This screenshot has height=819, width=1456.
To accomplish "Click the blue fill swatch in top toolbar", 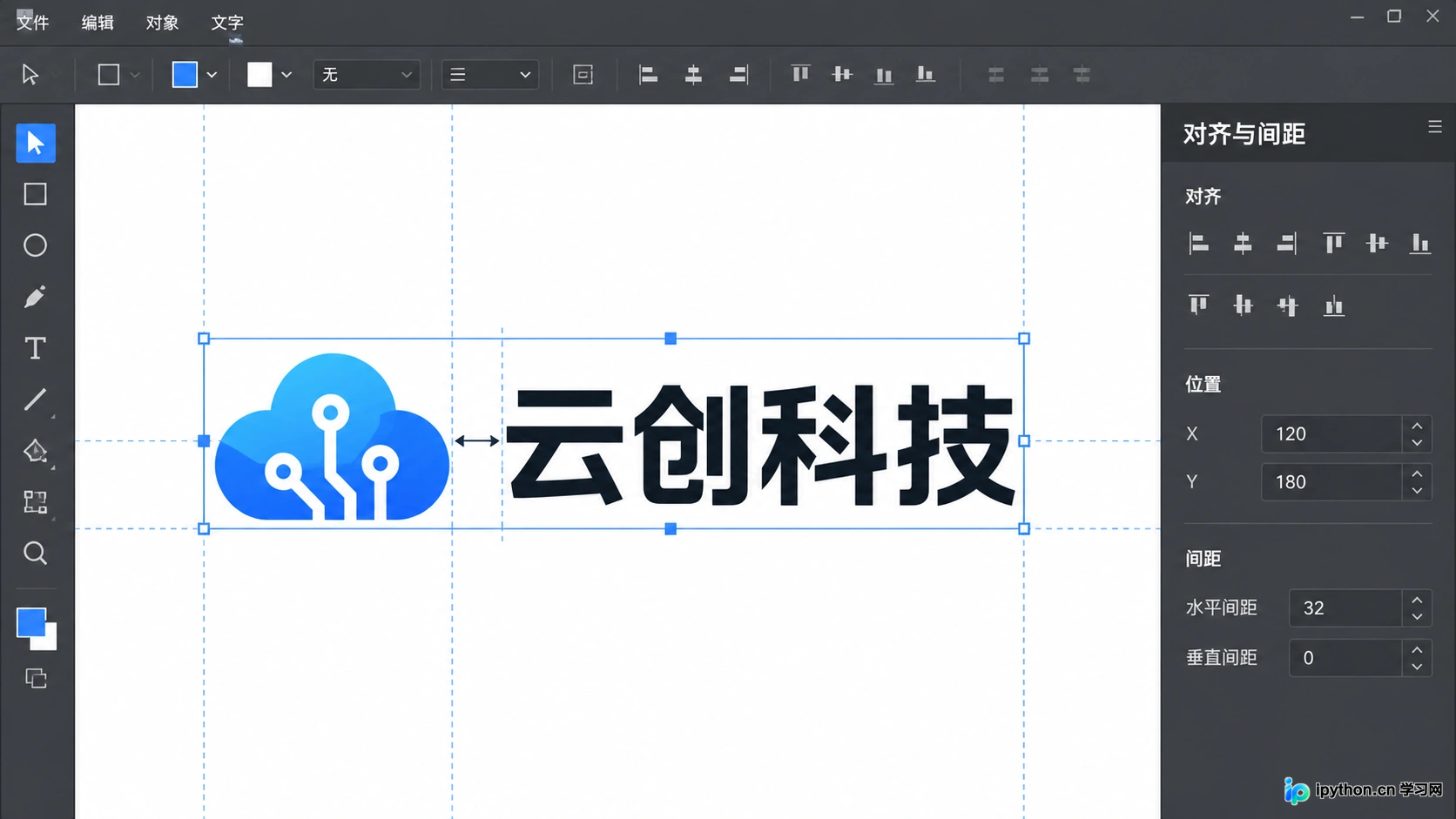I will [x=185, y=75].
